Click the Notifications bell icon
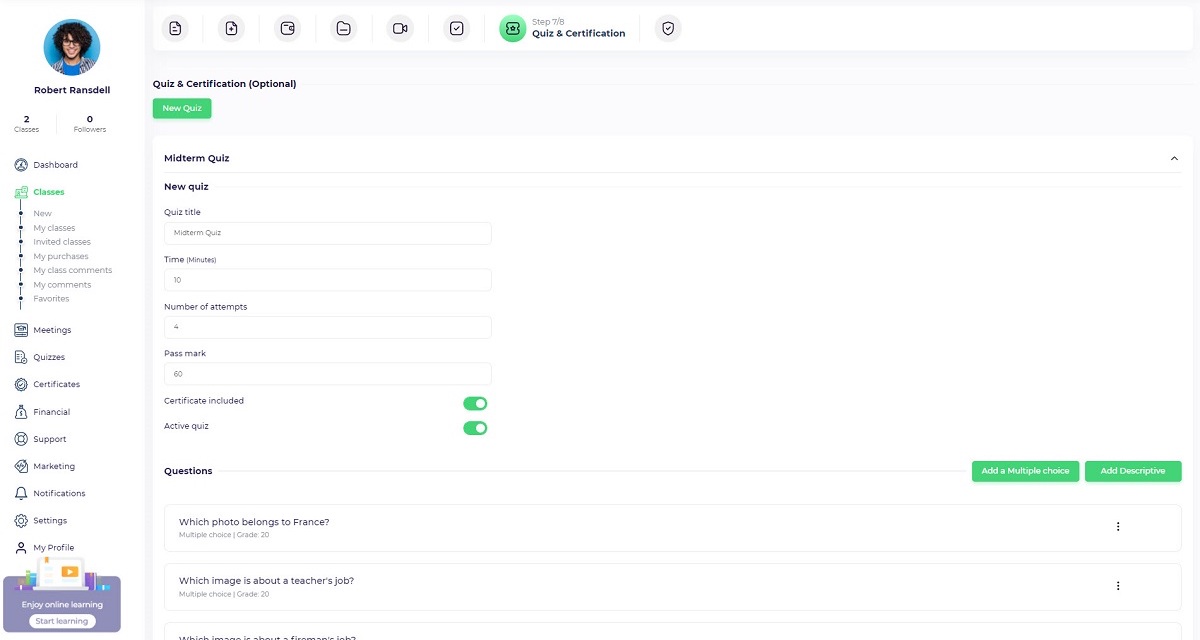1200x640 pixels. coord(21,493)
